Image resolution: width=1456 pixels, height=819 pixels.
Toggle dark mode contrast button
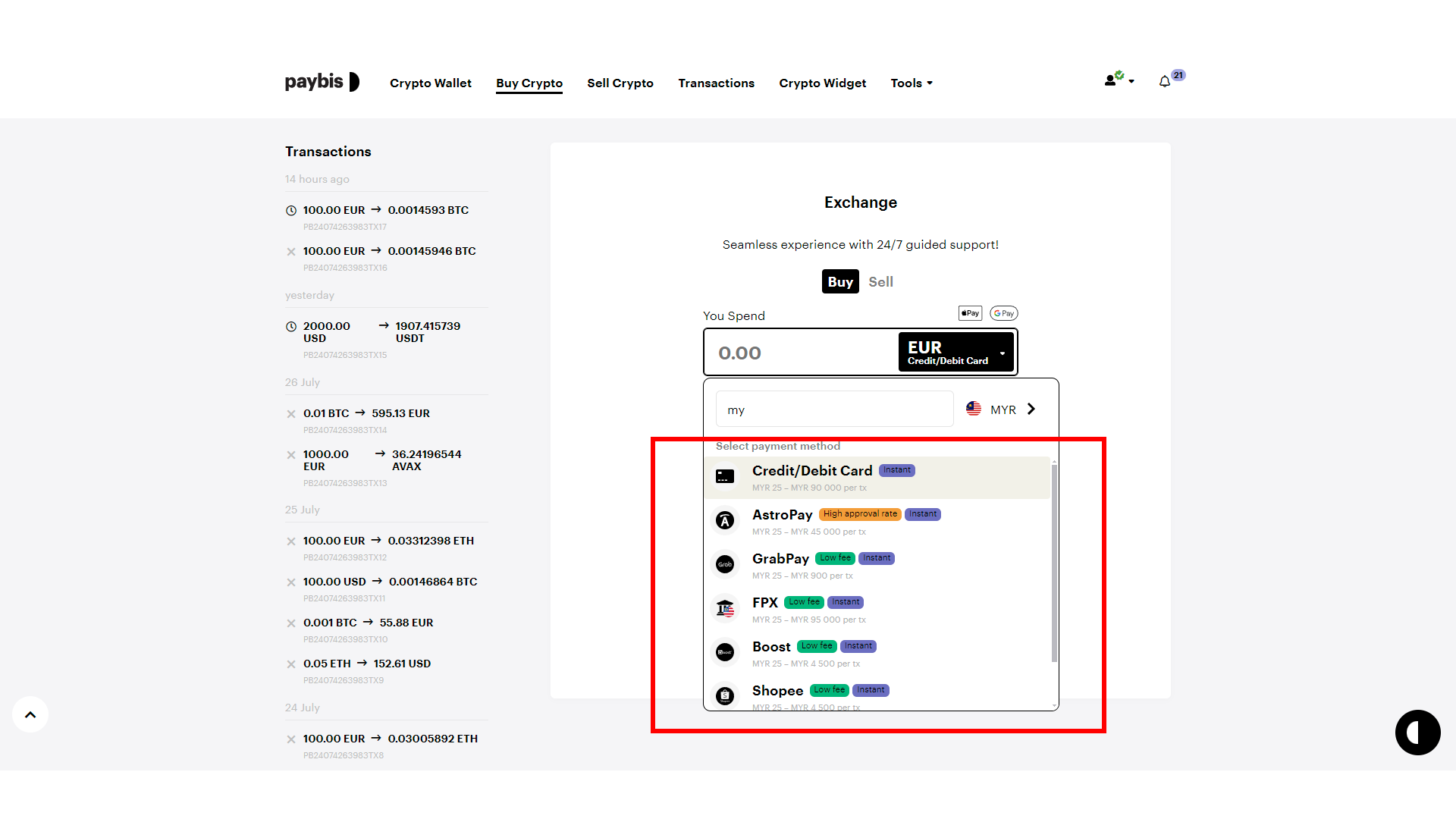pyautogui.click(x=1418, y=733)
